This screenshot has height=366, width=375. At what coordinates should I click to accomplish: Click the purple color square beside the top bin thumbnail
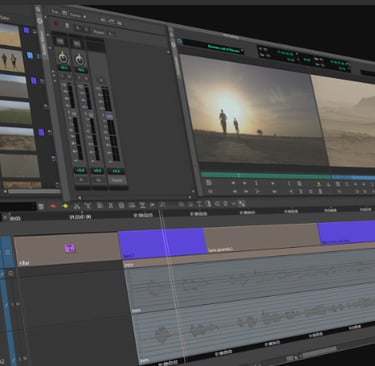[26, 30]
